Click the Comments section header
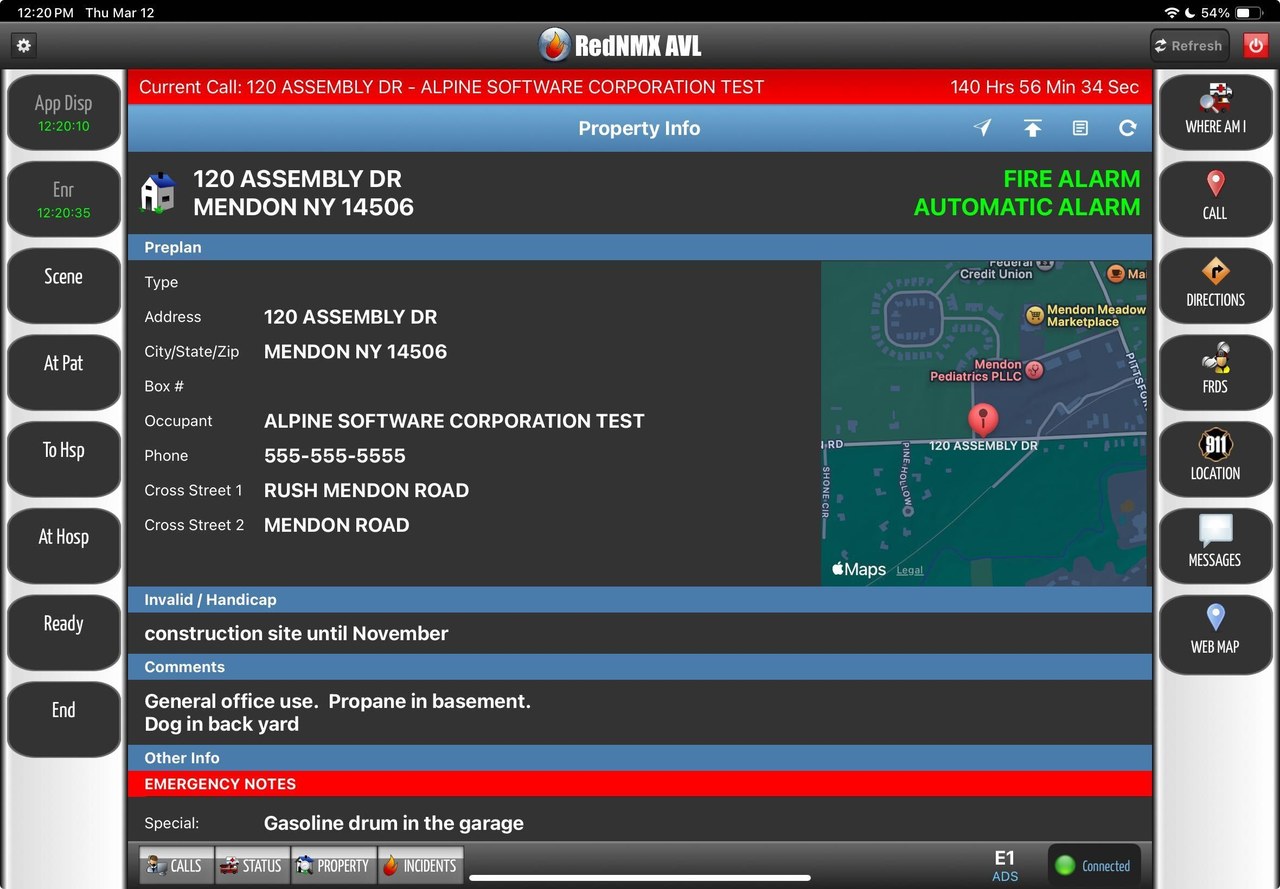Screen dimensions: 1280x889 pyautogui.click(x=640, y=667)
